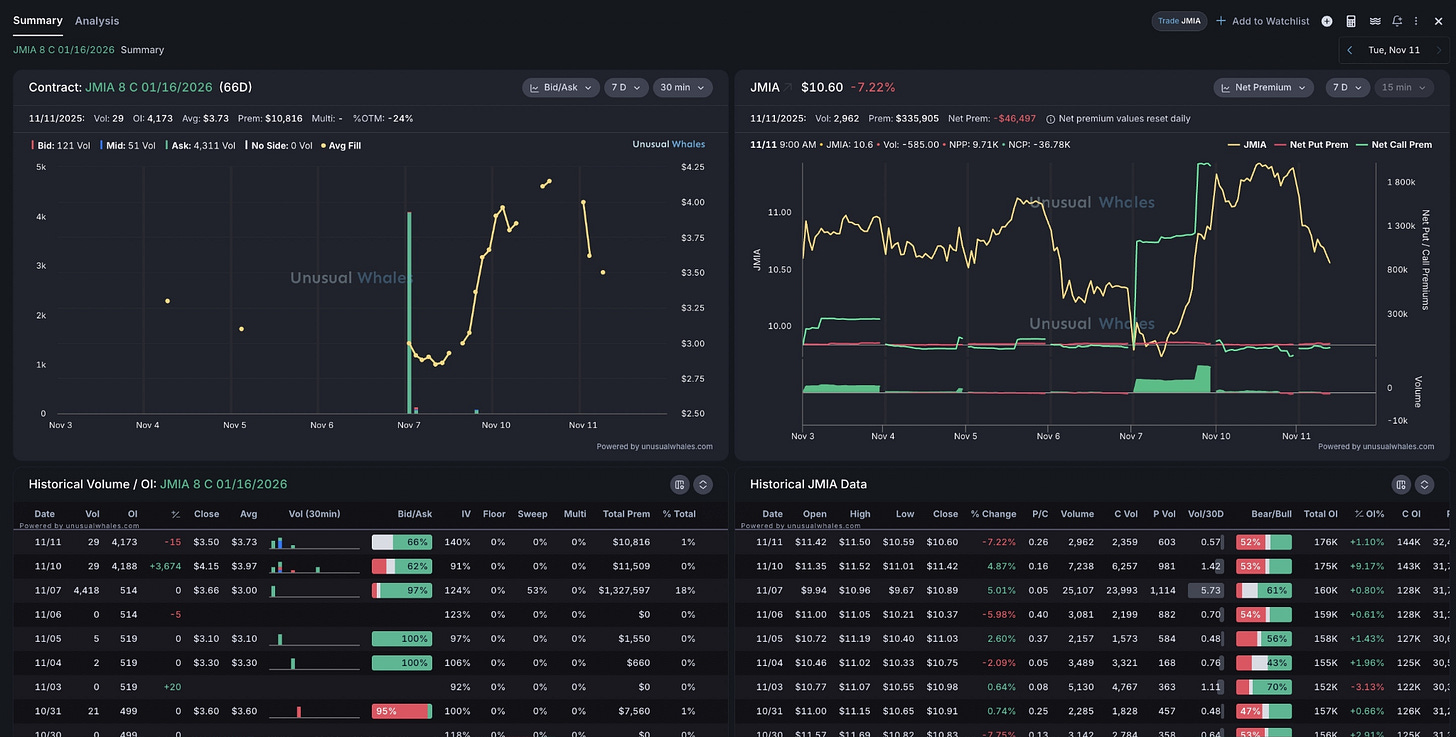The image size is (1456, 737).
Task: Open the Net Premium chart type dropdown
Action: click(x=1264, y=88)
